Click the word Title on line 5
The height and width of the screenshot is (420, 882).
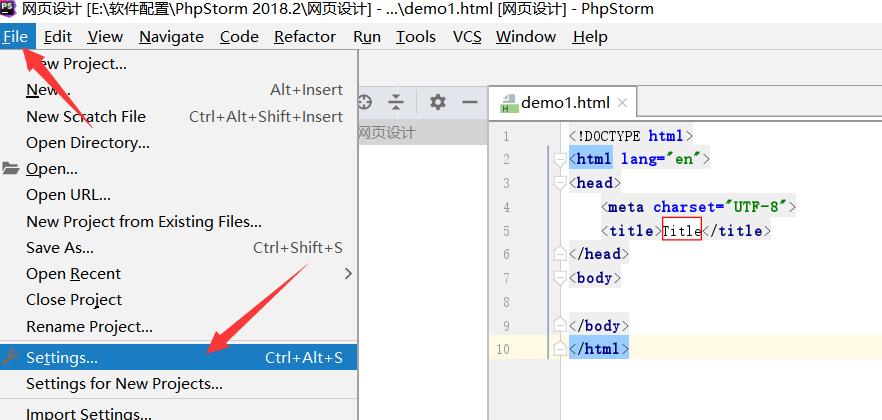(x=682, y=231)
